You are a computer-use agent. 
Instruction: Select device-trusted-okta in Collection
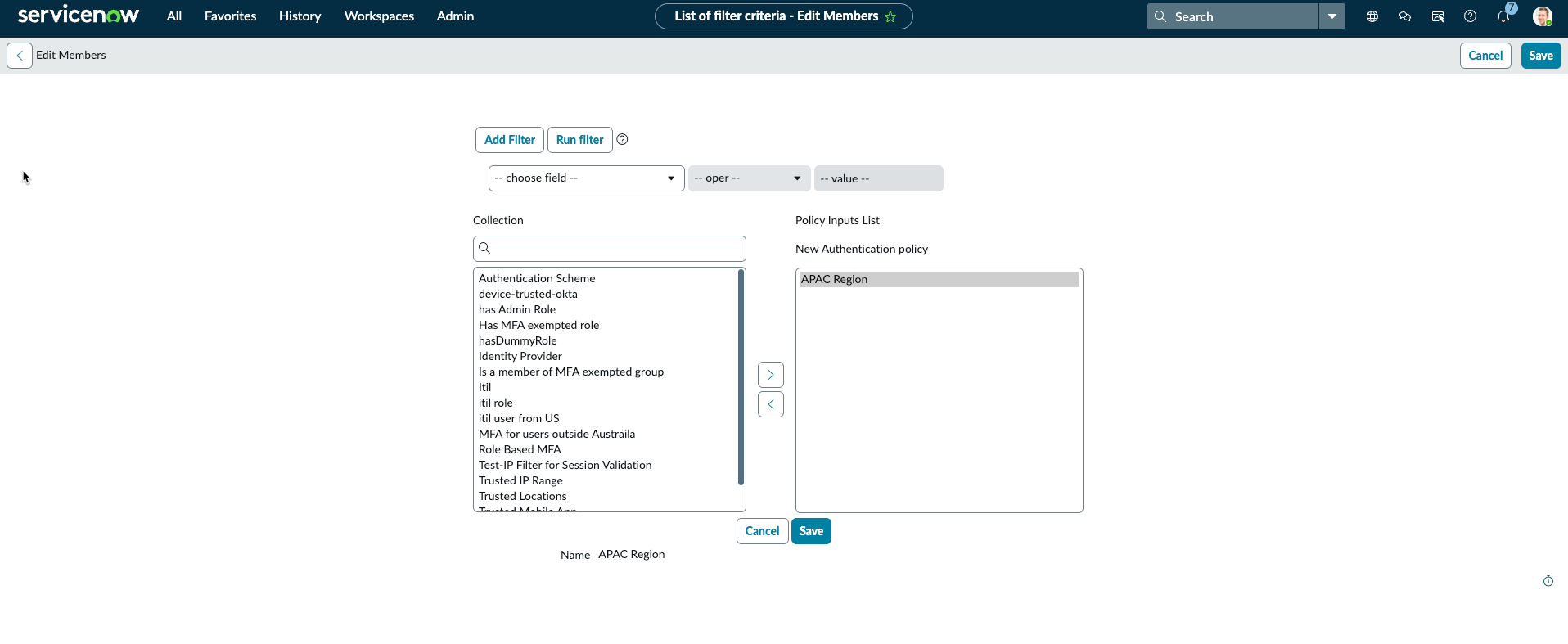pos(607,294)
